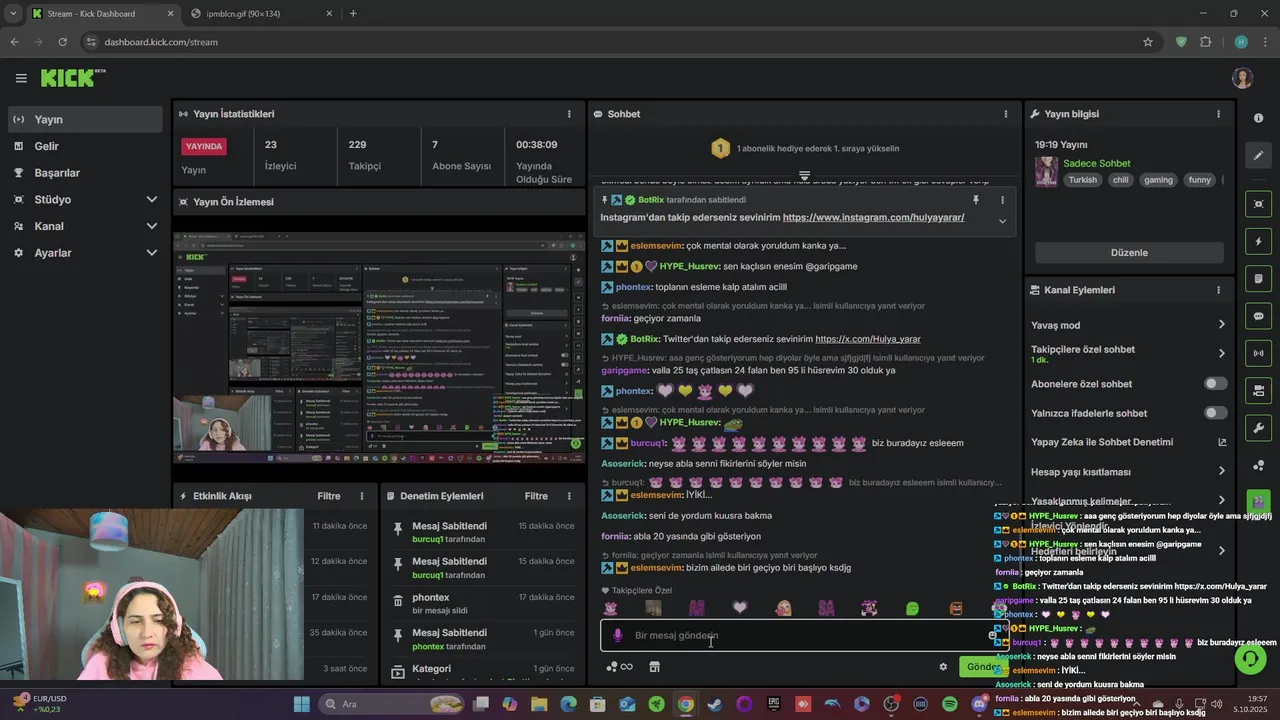Click the stream preview thumbnail
Screen dimensions: 1280x720
pos(379,348)
